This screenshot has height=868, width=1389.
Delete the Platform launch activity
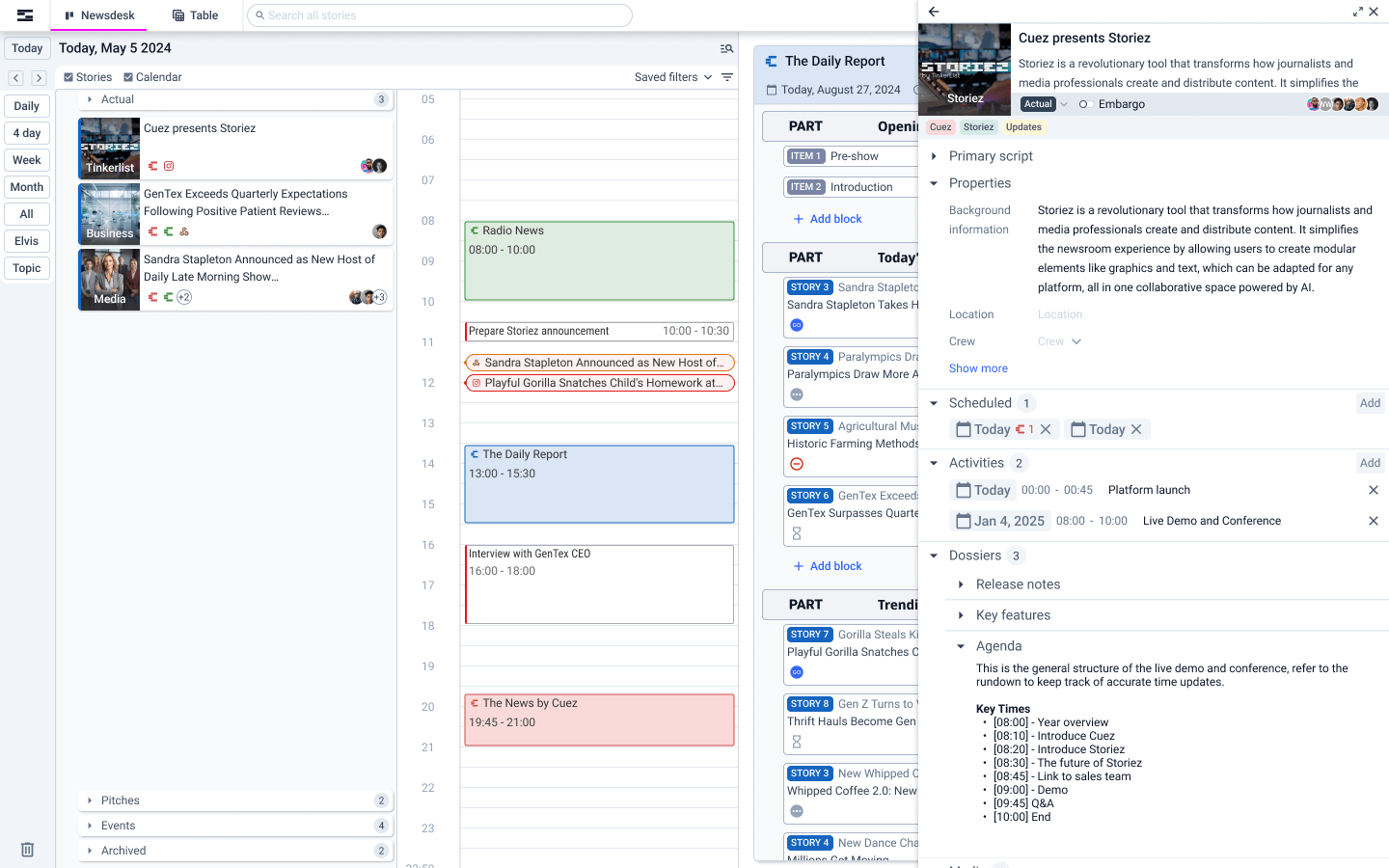pyautogui.click(x=1374, y=490)
